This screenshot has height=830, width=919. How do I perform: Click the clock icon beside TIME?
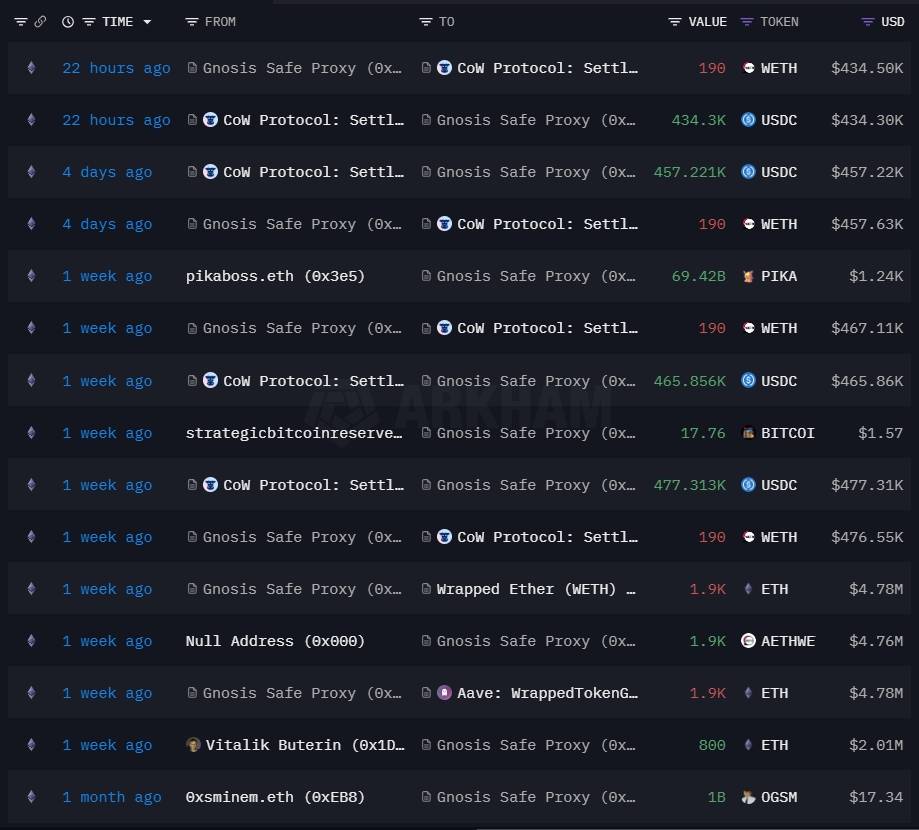(68, 22)
